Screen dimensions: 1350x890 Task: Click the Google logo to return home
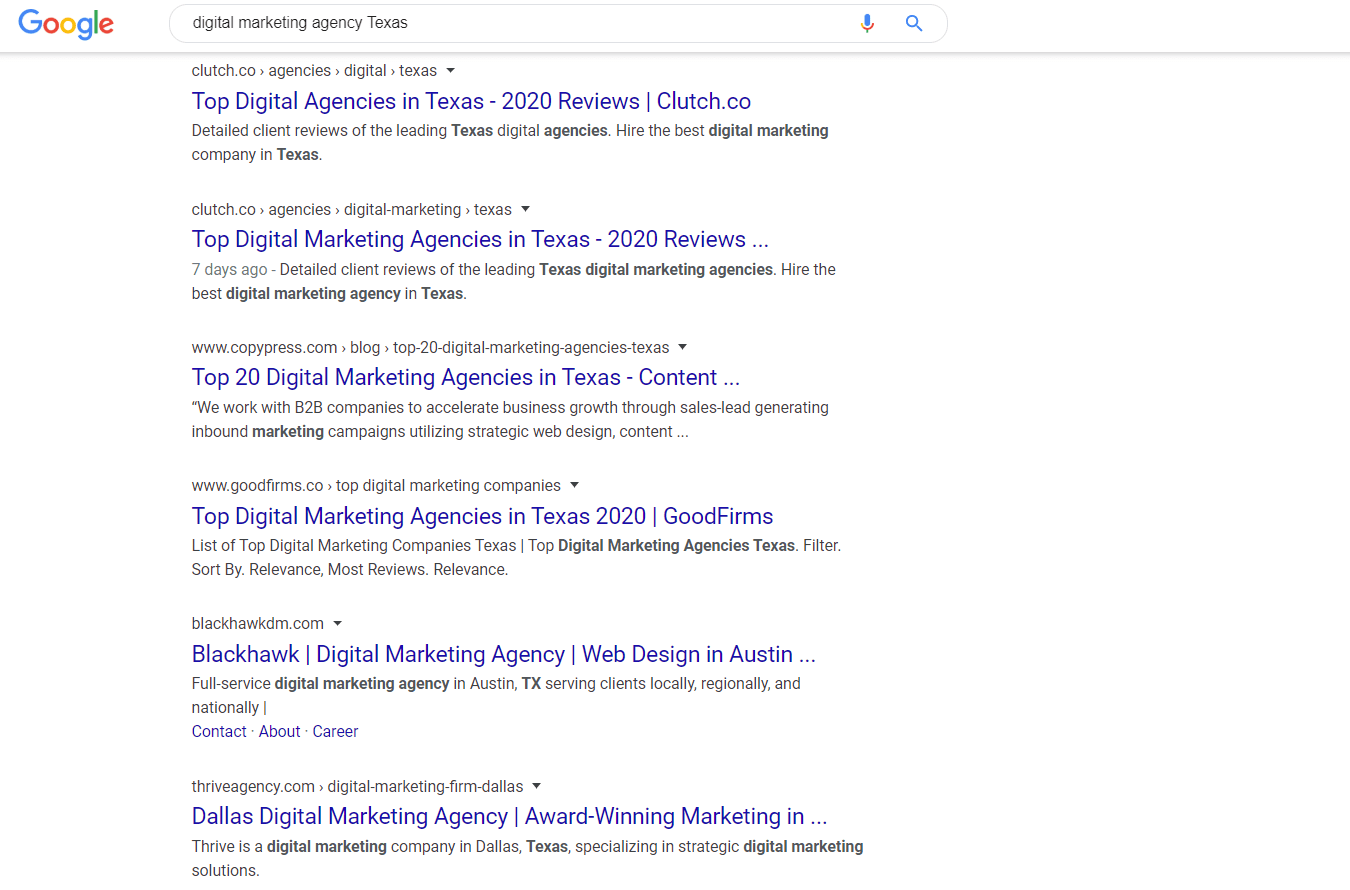point(66,25)
